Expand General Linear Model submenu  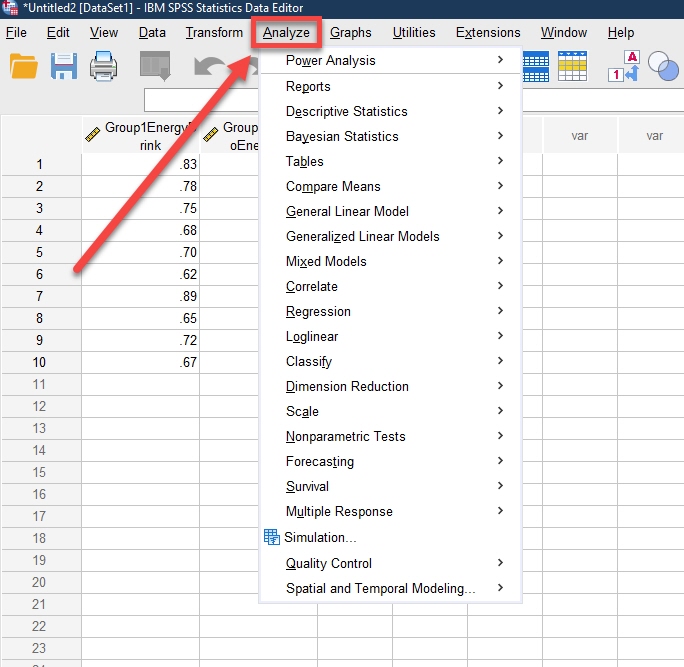390,211
